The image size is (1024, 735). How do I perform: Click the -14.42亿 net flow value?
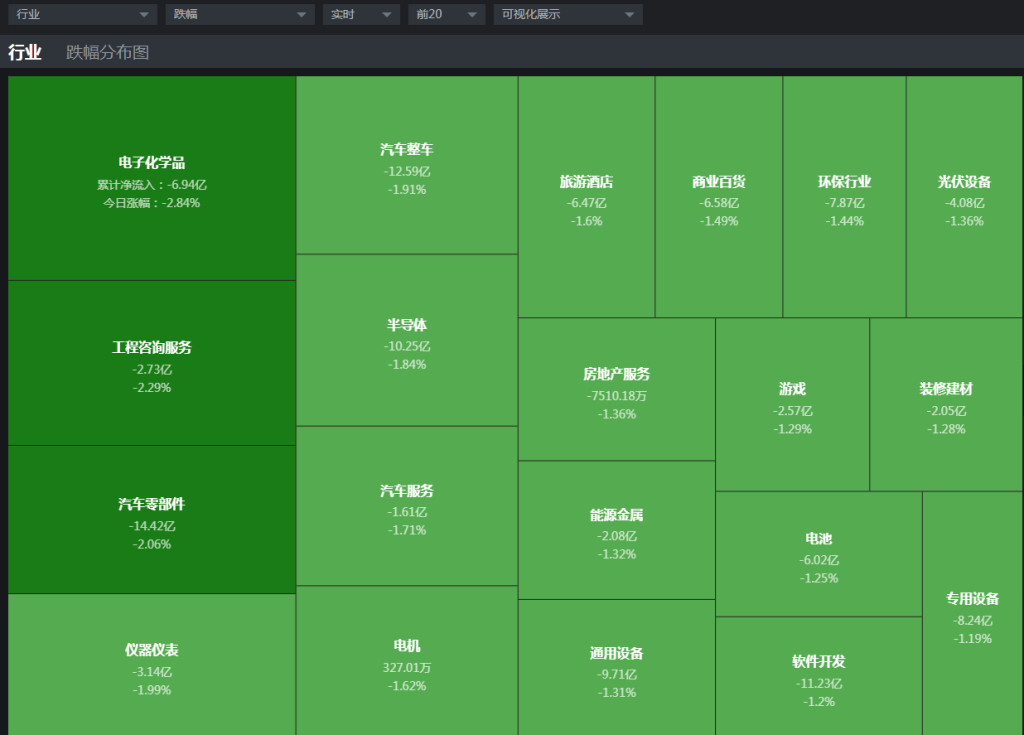tap(152, 526)
